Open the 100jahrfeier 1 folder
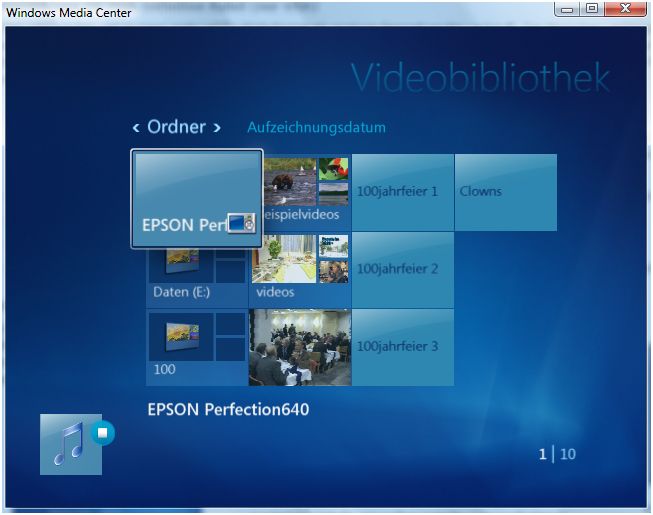Screen dimensions: 653x515 403,192
